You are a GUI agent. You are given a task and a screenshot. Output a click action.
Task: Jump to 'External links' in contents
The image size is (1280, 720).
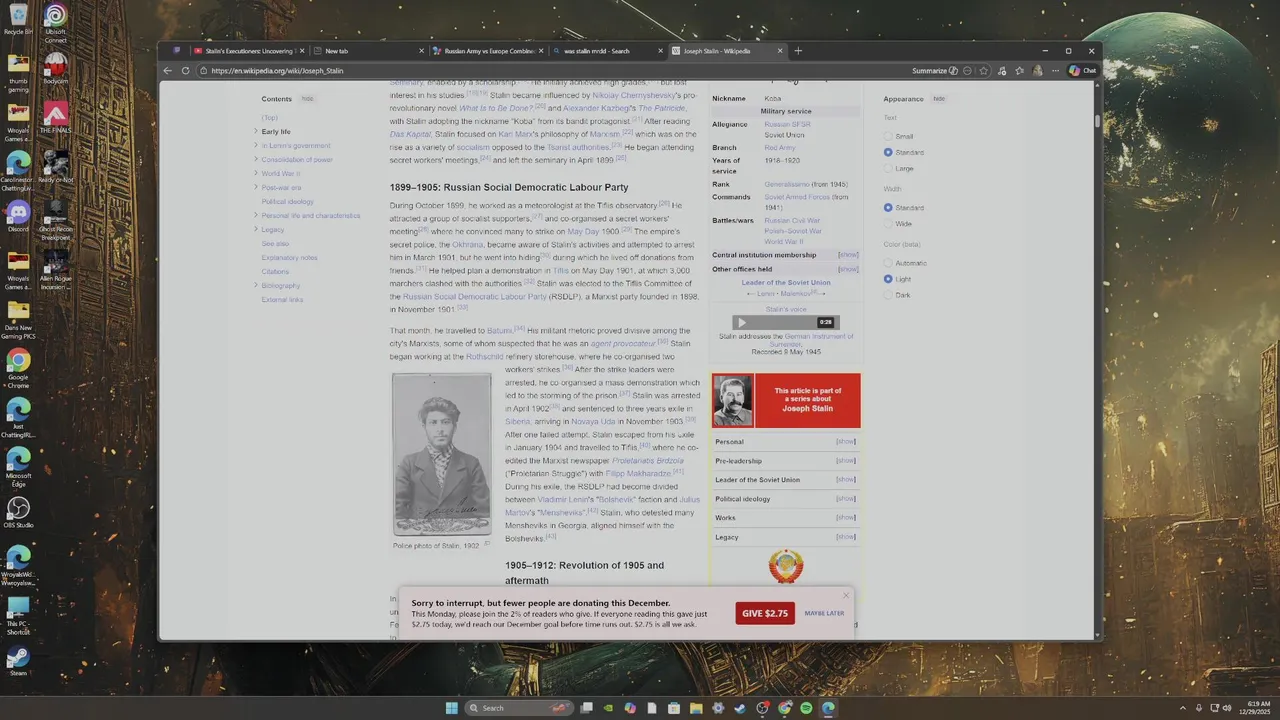pos(282,299)
